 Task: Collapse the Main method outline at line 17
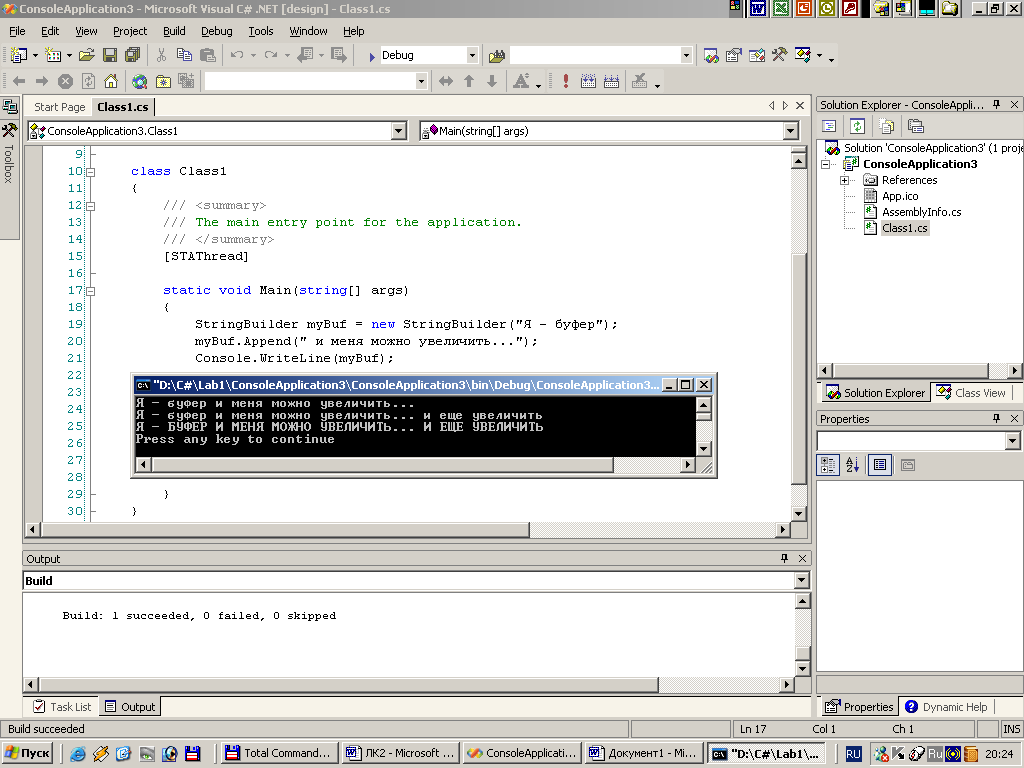coord(91,291)
